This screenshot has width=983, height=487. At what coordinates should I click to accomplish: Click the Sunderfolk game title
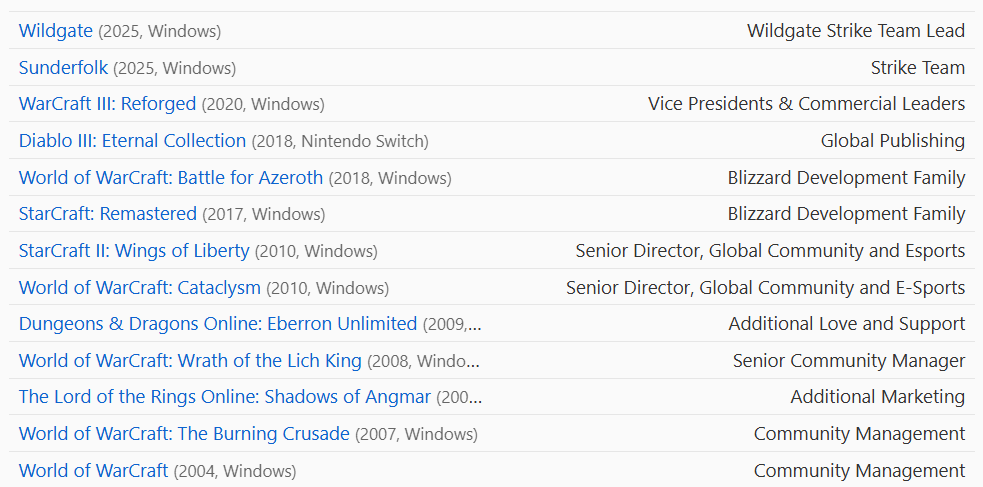[x=63, y=68]
